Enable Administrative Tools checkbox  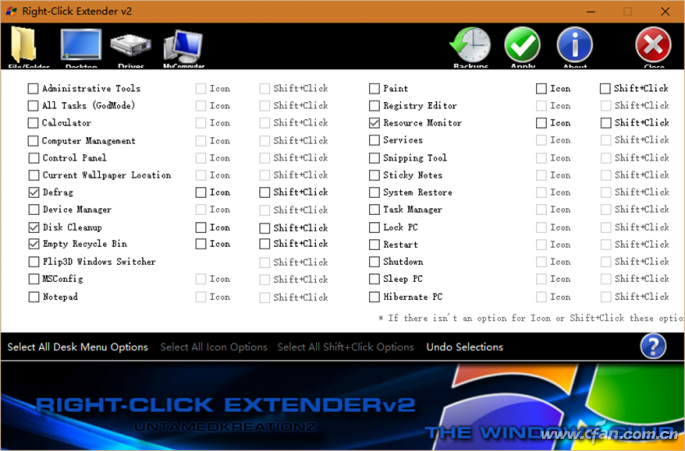pyautogui.click(x=33, y=89)
